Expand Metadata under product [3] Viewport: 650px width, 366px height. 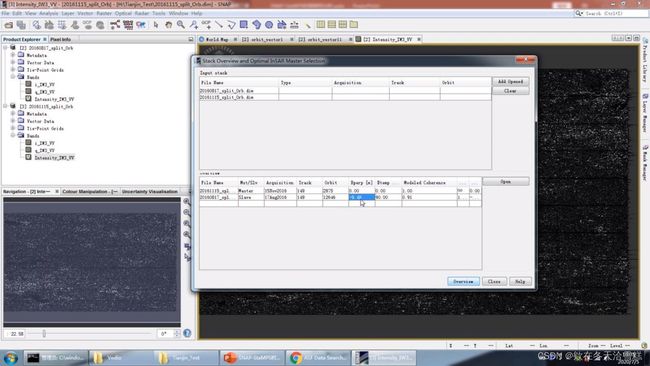[x=13, y=114]
